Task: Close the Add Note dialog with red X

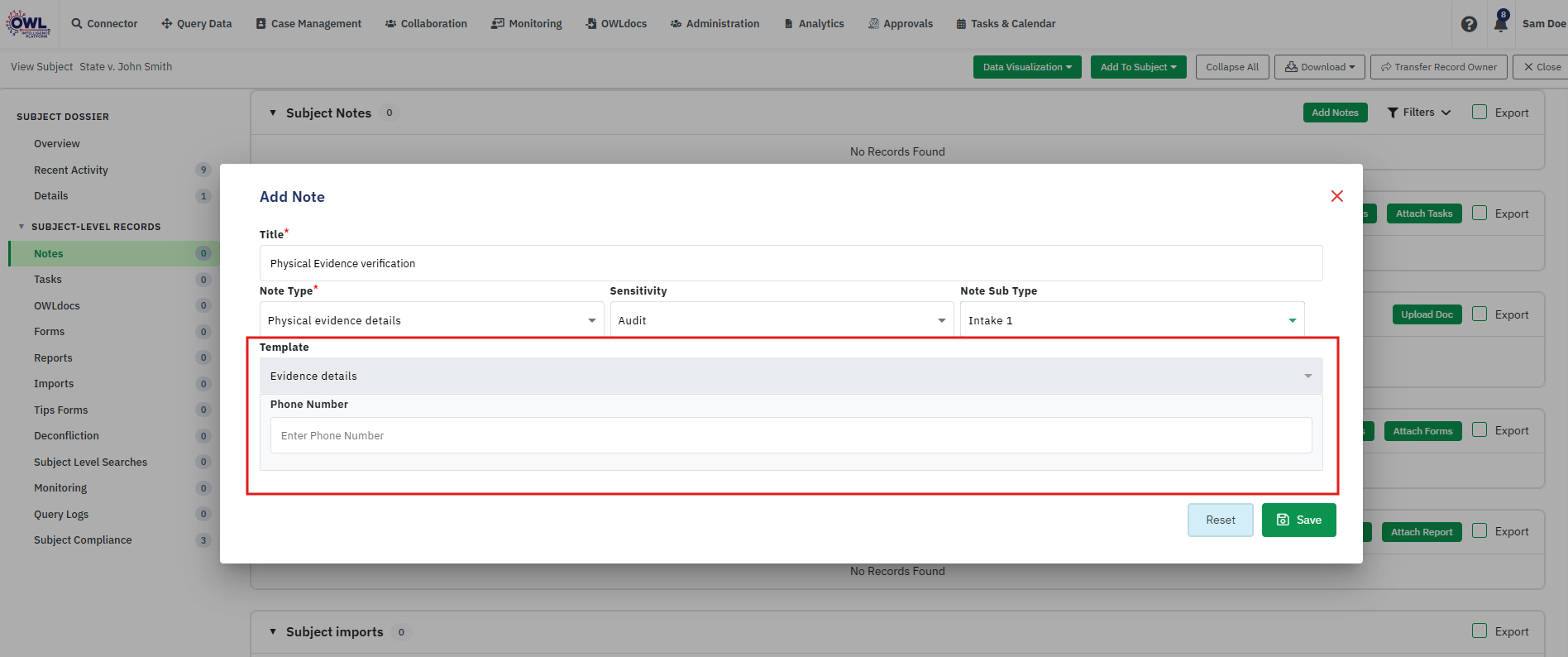Action: [x=1336, y=196]
